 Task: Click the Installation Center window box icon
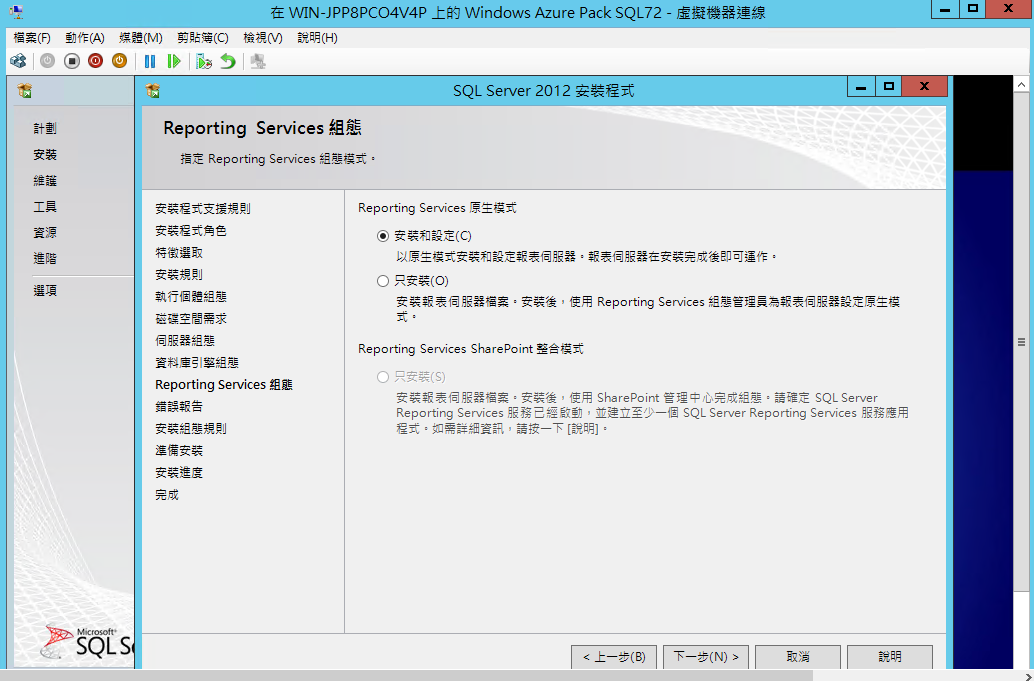pyautogui.click(x=25, y=90)
